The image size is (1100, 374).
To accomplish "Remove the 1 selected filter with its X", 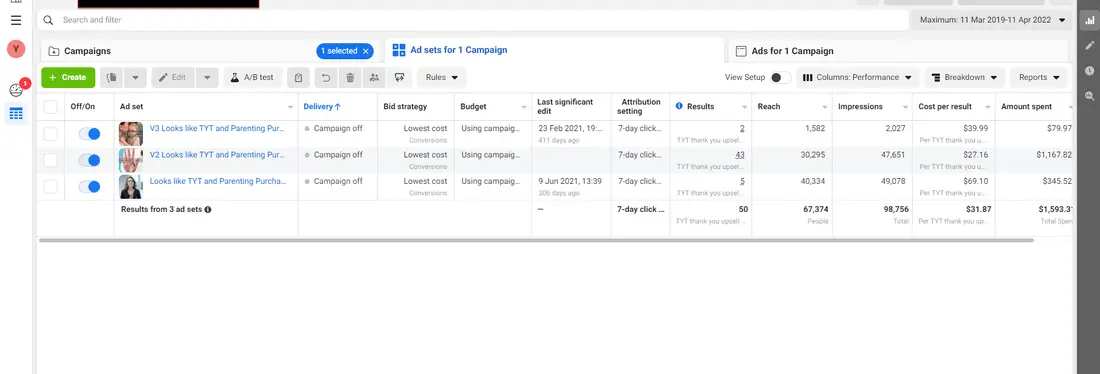I will (x=365, y=51).
